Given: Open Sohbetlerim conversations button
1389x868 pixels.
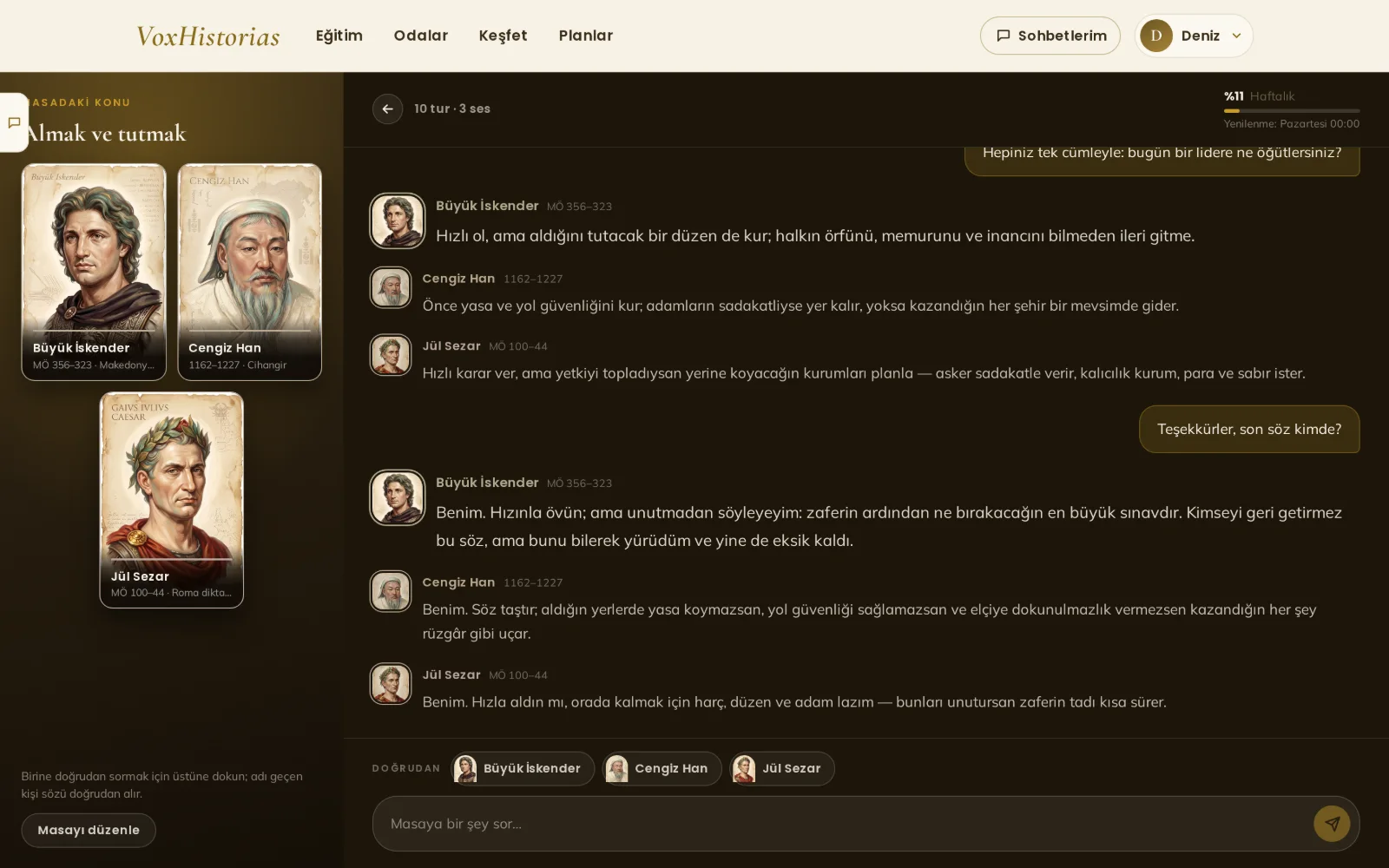Looking at the screenshot, I should (1050, 36).
